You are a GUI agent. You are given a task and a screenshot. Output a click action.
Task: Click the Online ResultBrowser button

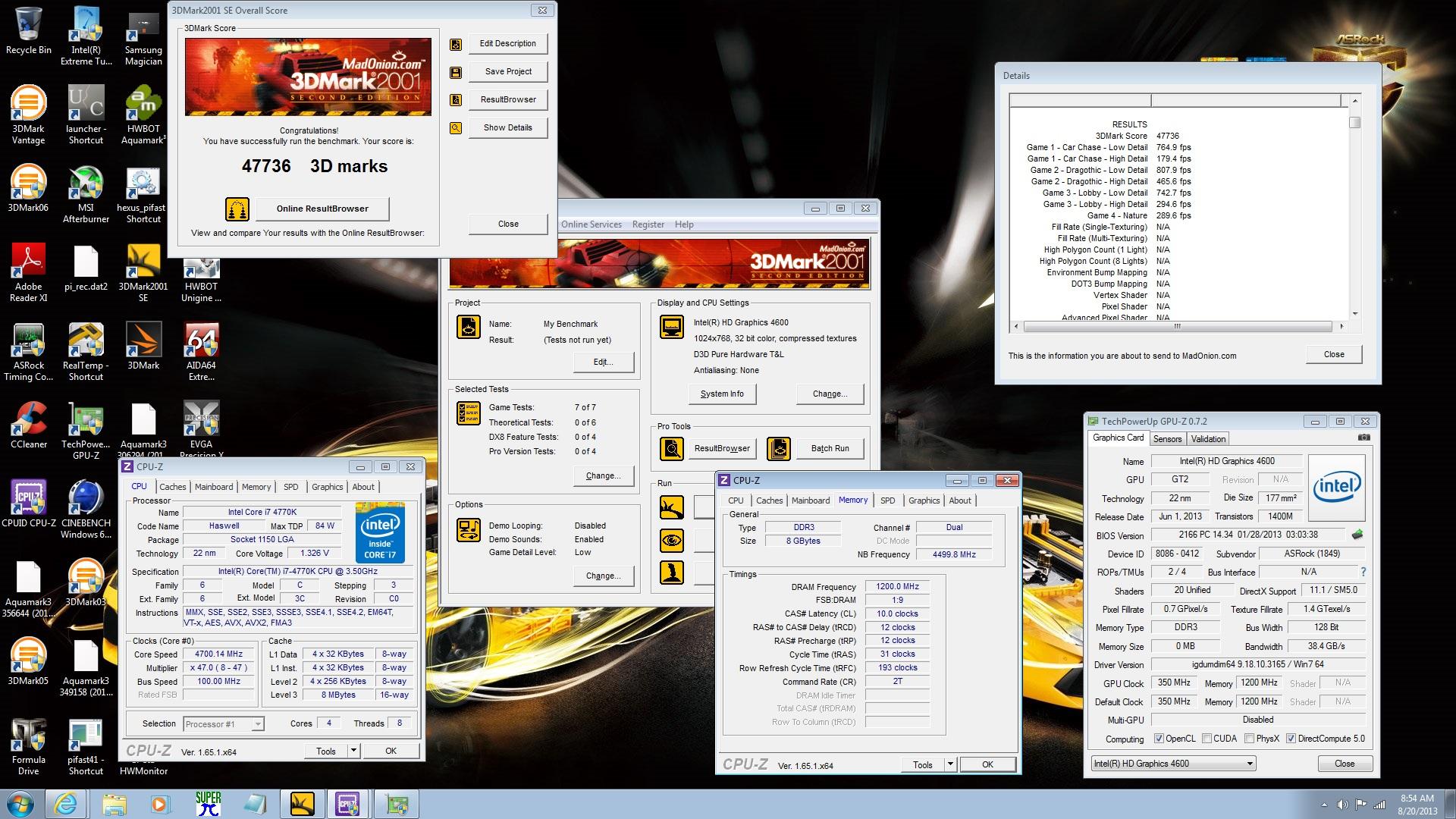coord(322,209)
